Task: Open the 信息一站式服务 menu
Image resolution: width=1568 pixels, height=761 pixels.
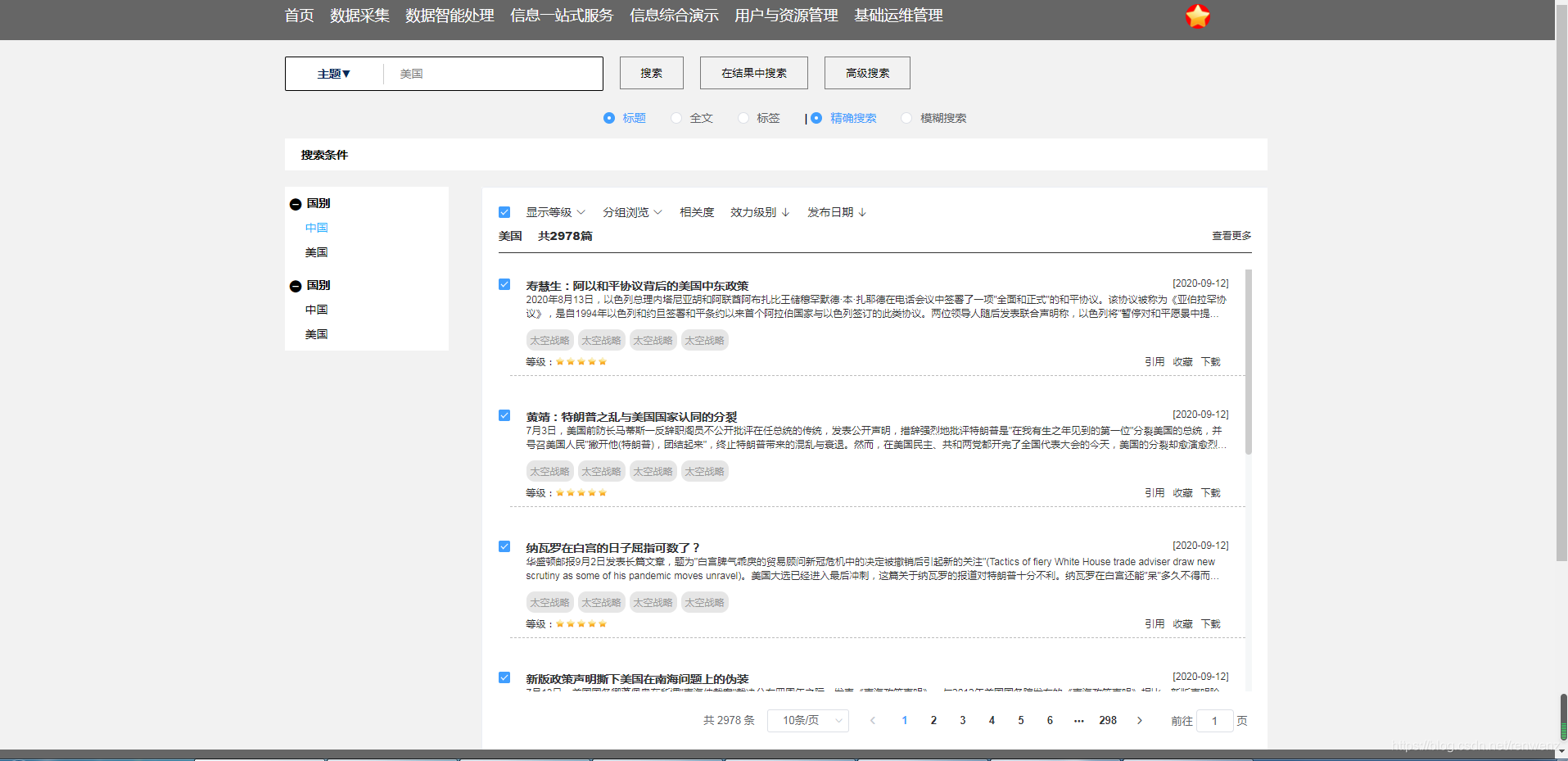Action: [562, 16]
